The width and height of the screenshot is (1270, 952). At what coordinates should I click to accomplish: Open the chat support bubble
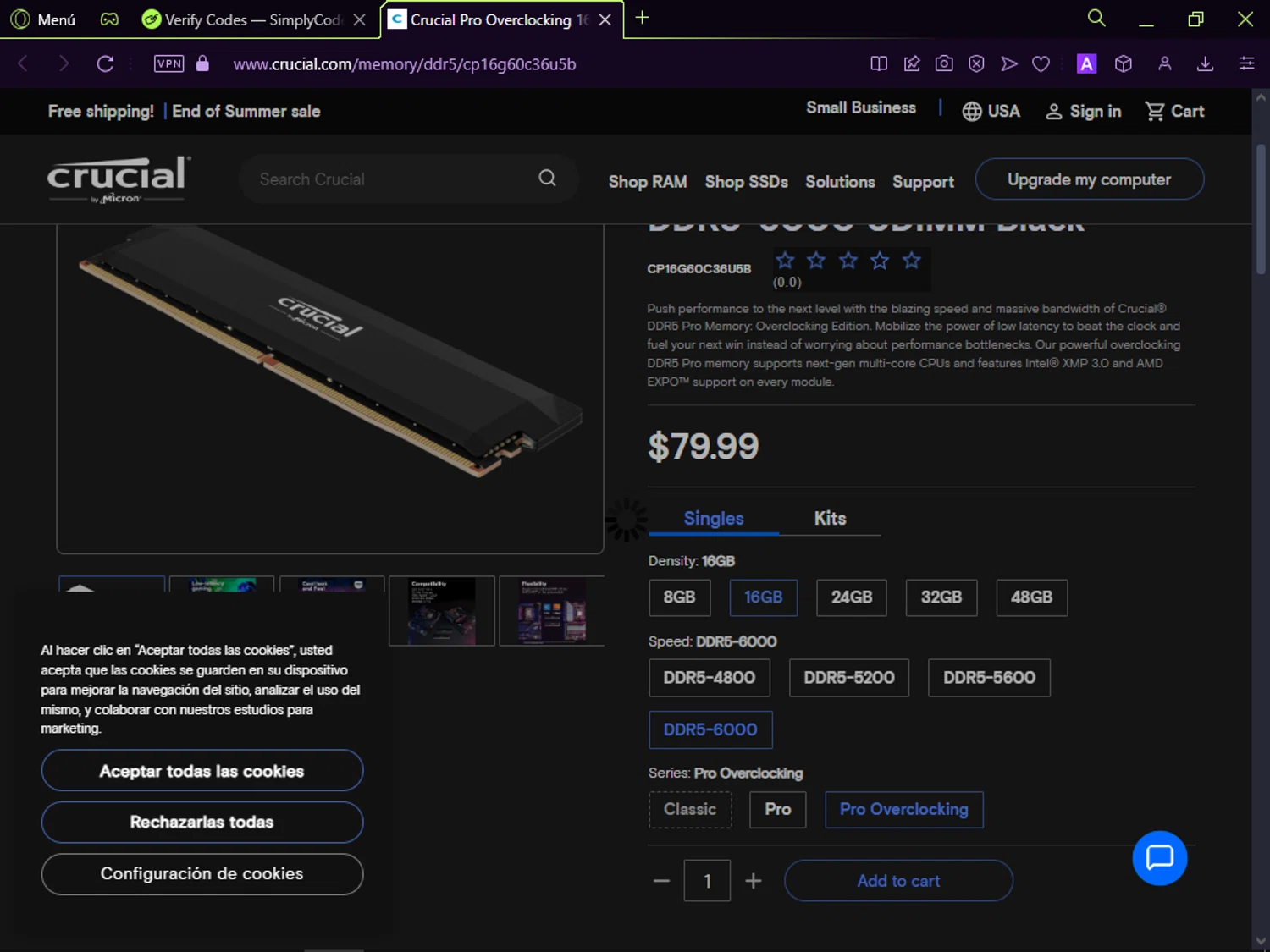pyautogui.click(x=1159, y=858)
